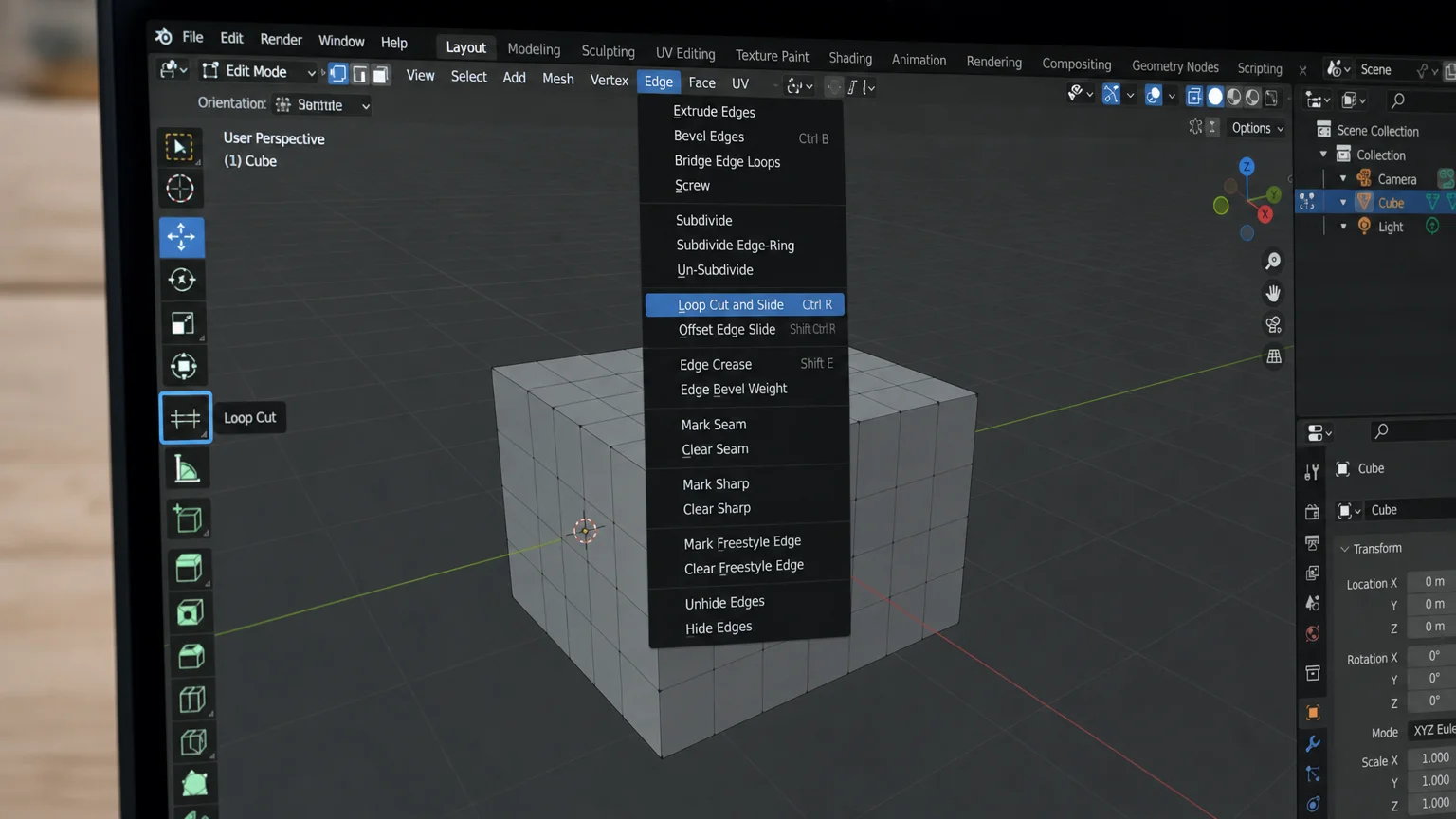Toggle the camera view icon
This screenshot has width=1456, height=819.
click(1273, 325)
